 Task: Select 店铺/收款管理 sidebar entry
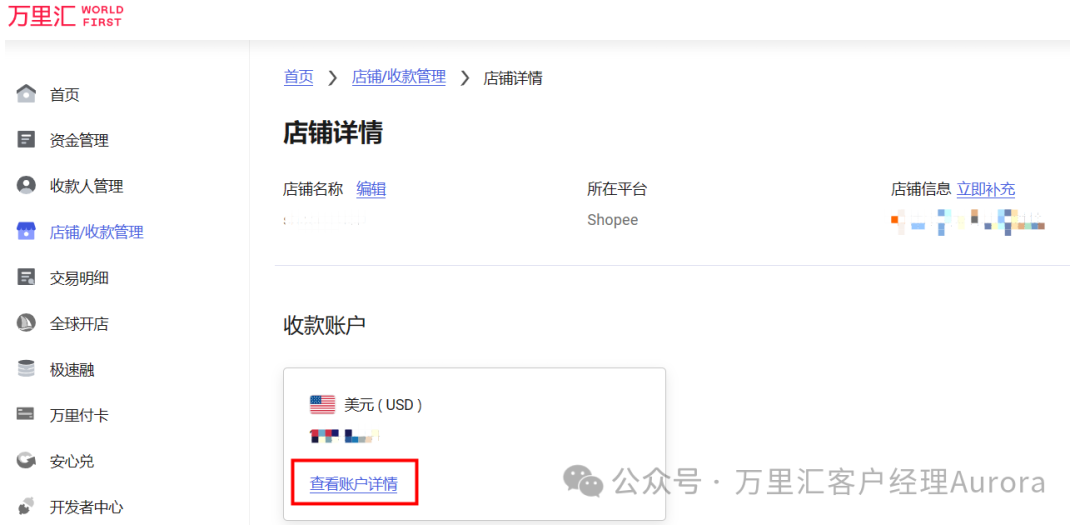coord(96,232)
